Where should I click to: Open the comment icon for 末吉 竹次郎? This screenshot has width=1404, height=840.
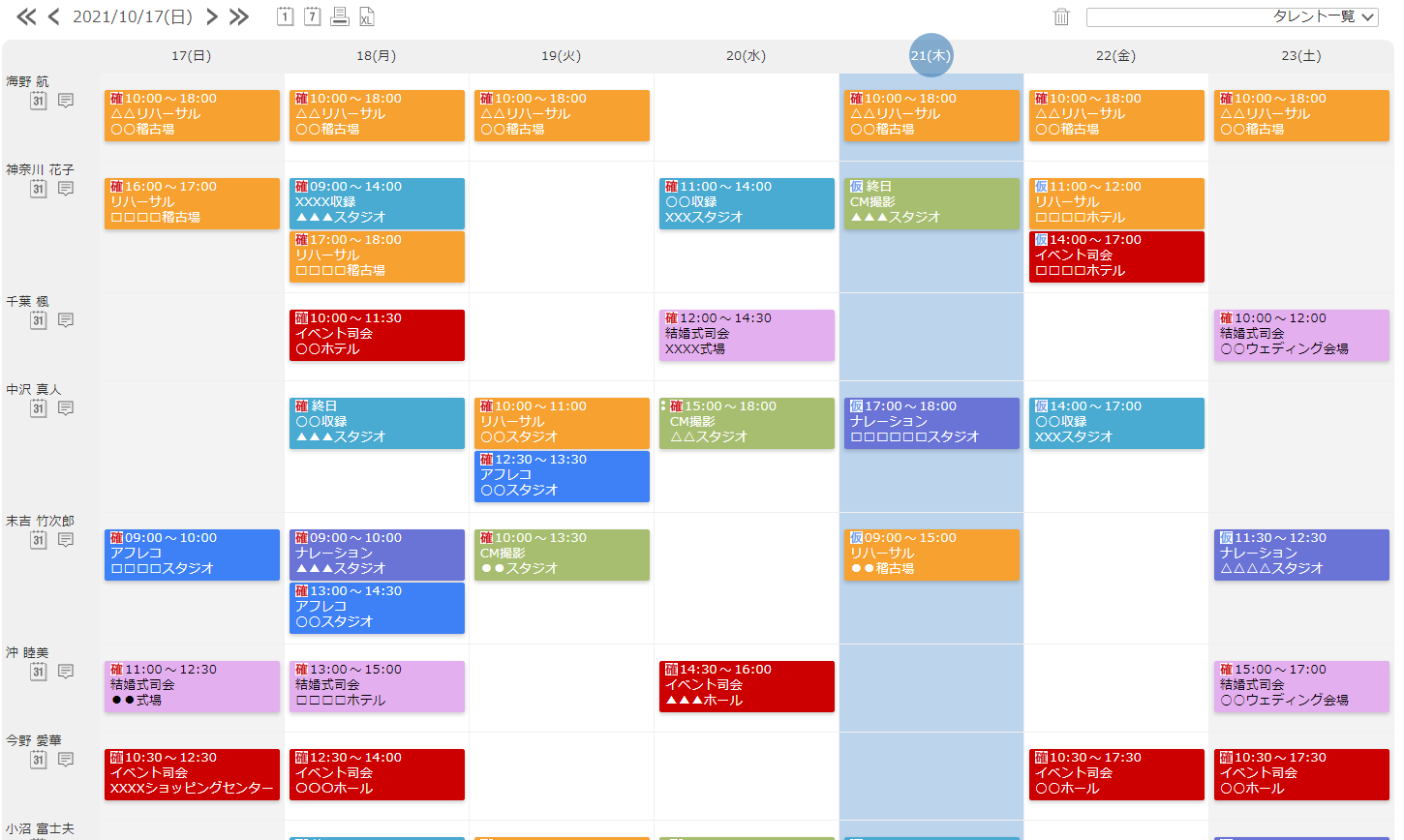(x=66, y=540)
